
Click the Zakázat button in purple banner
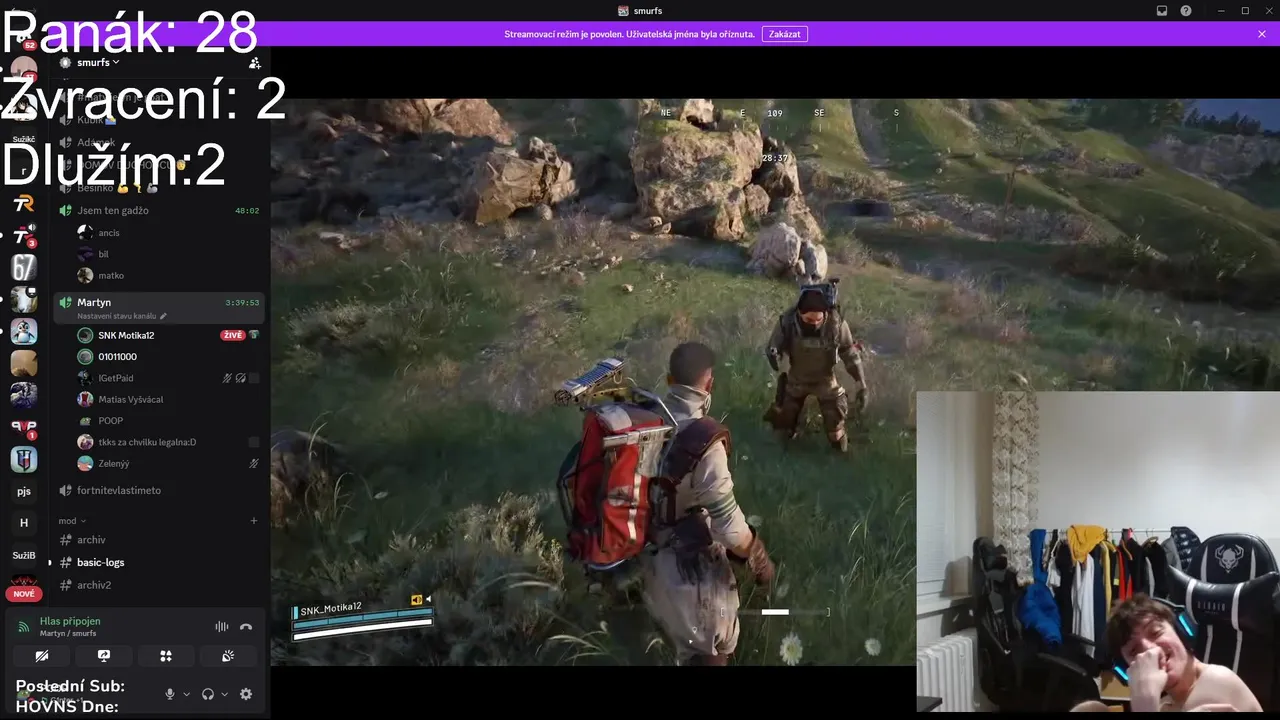tap(785, 34)
